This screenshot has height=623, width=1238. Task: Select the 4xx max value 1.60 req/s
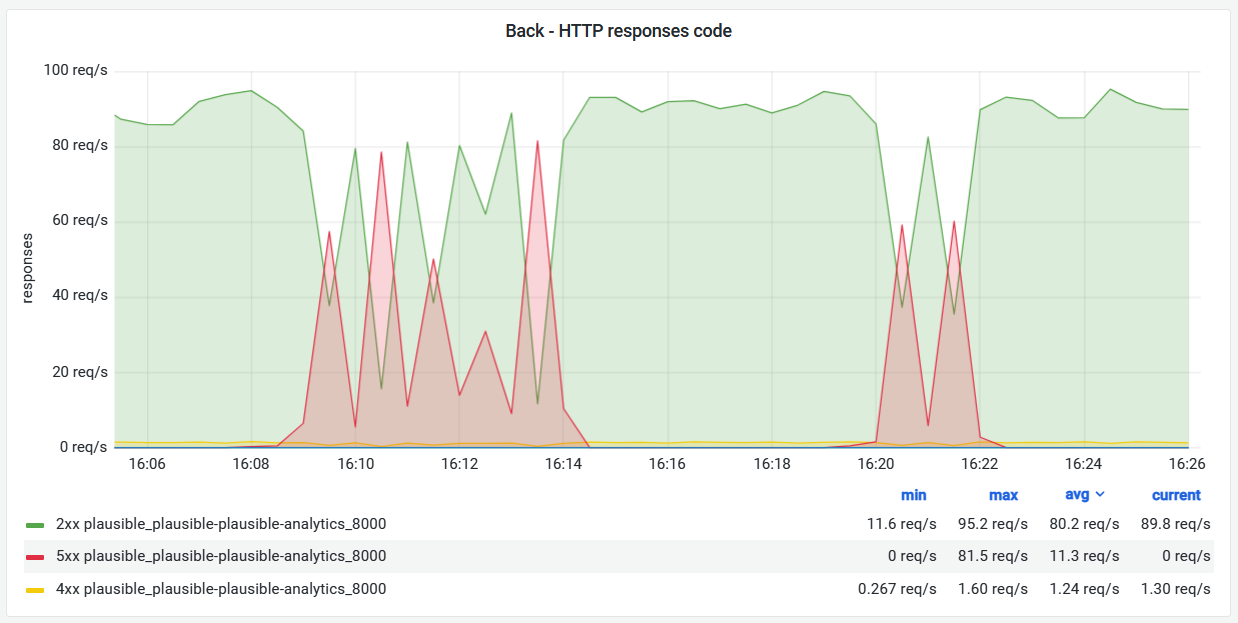994,589
